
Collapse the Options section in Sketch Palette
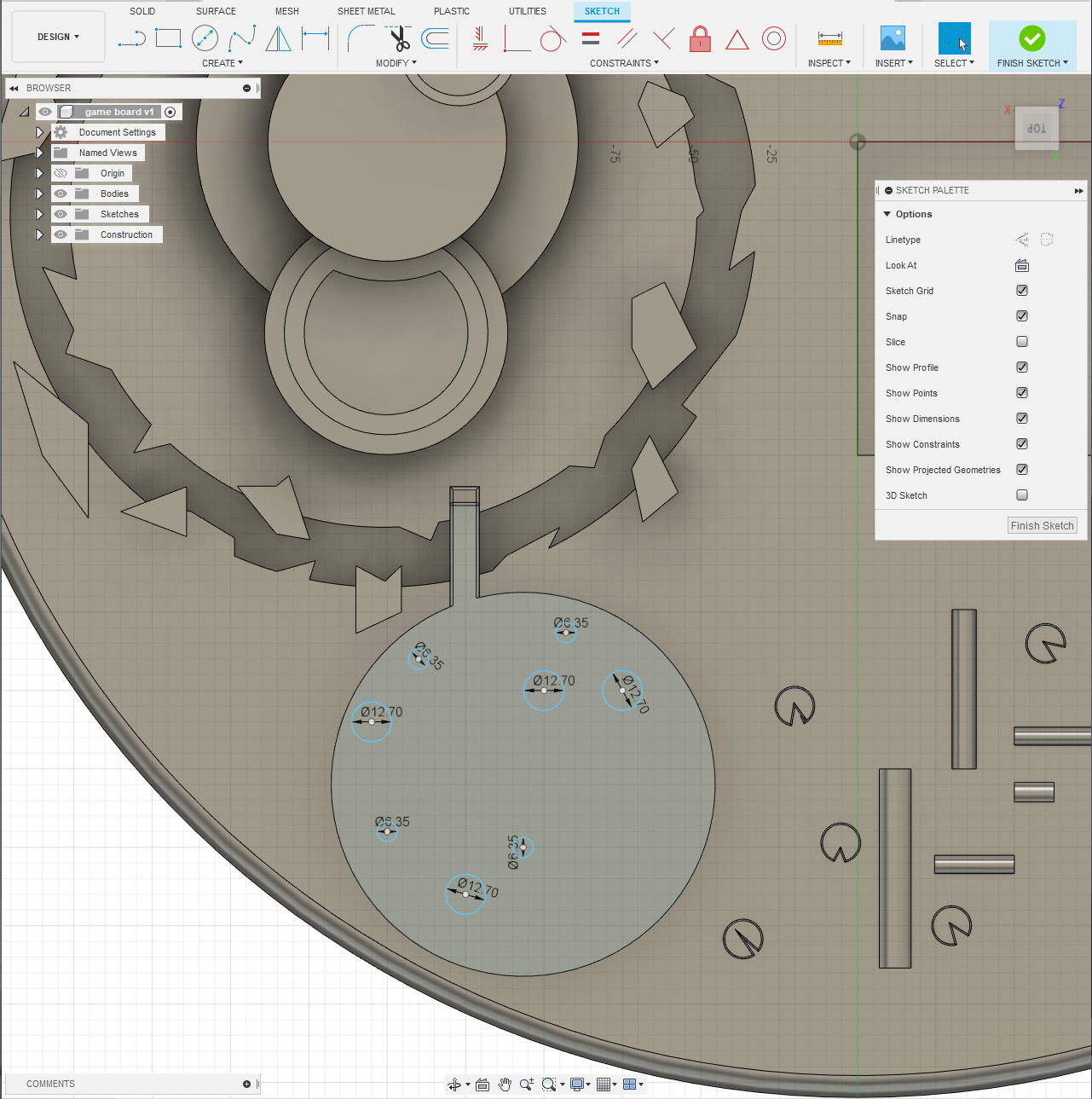tap(887, 214)
